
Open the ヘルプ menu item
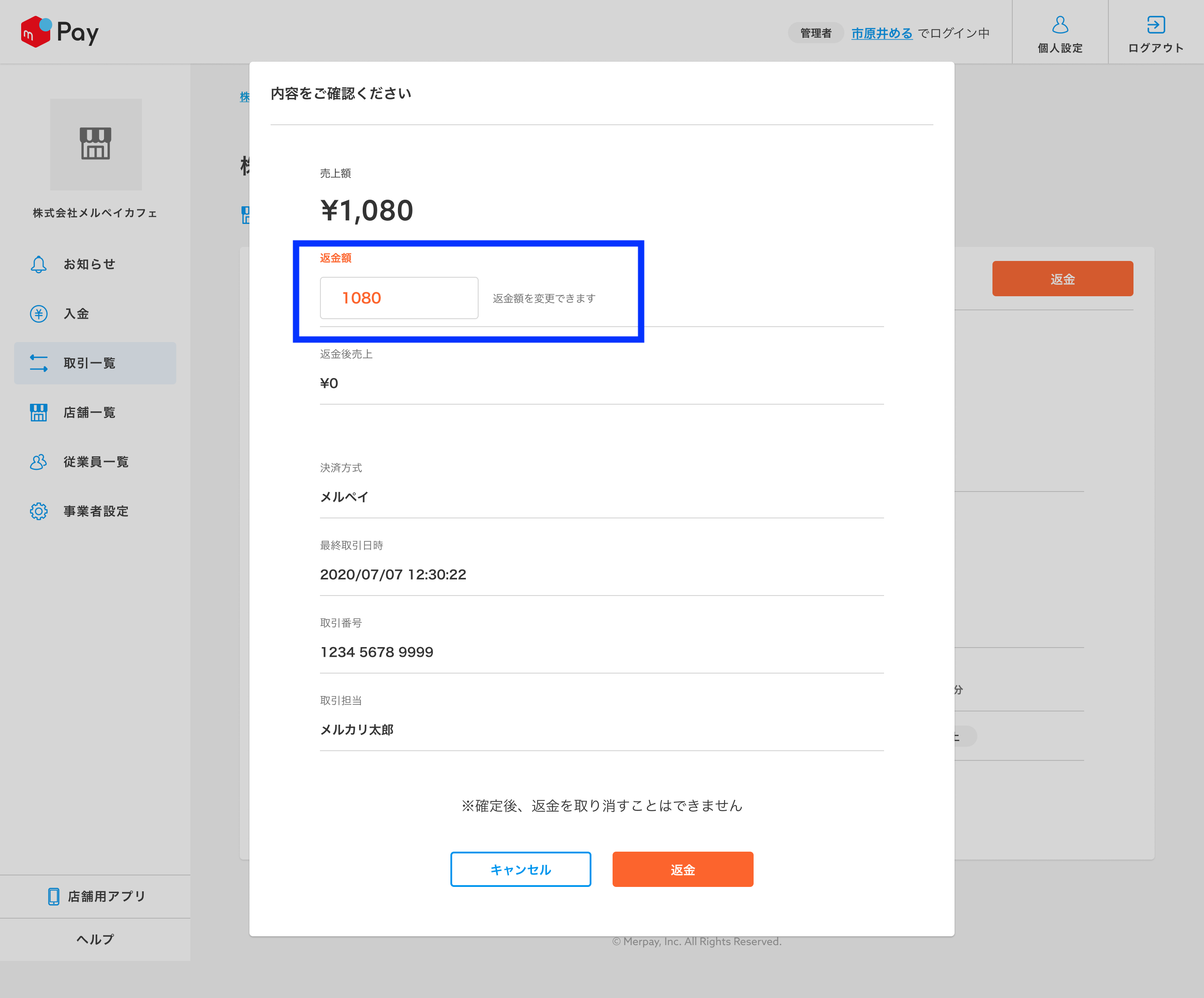[x=95, y=939]
